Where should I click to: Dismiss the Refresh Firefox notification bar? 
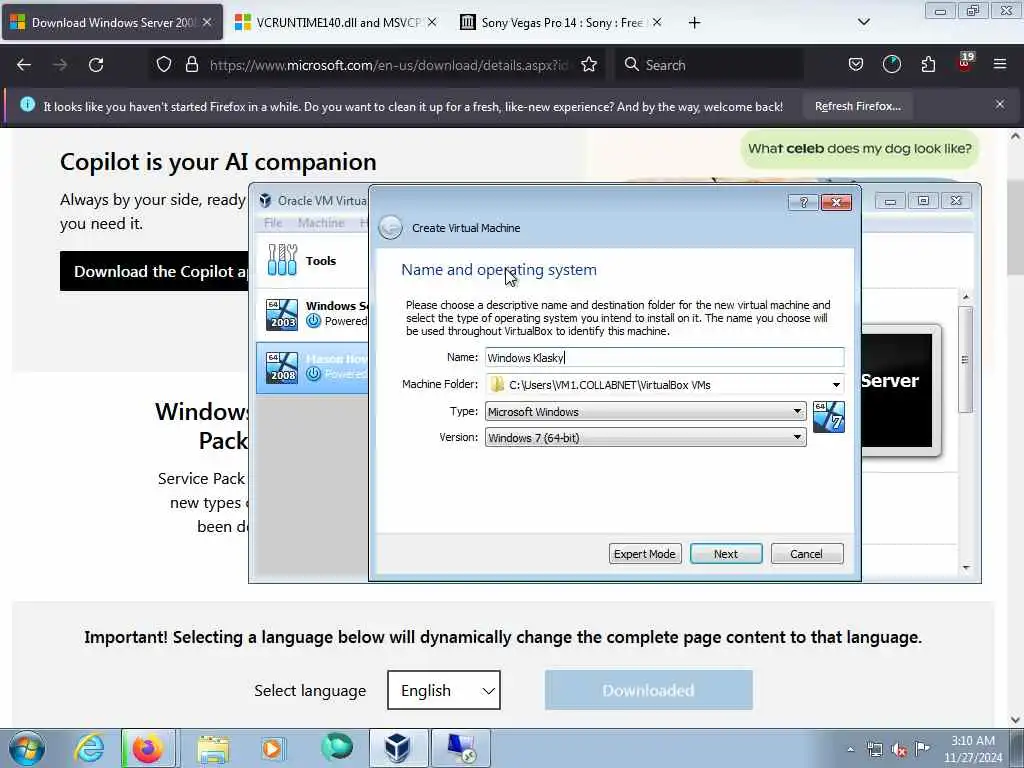1000,104
